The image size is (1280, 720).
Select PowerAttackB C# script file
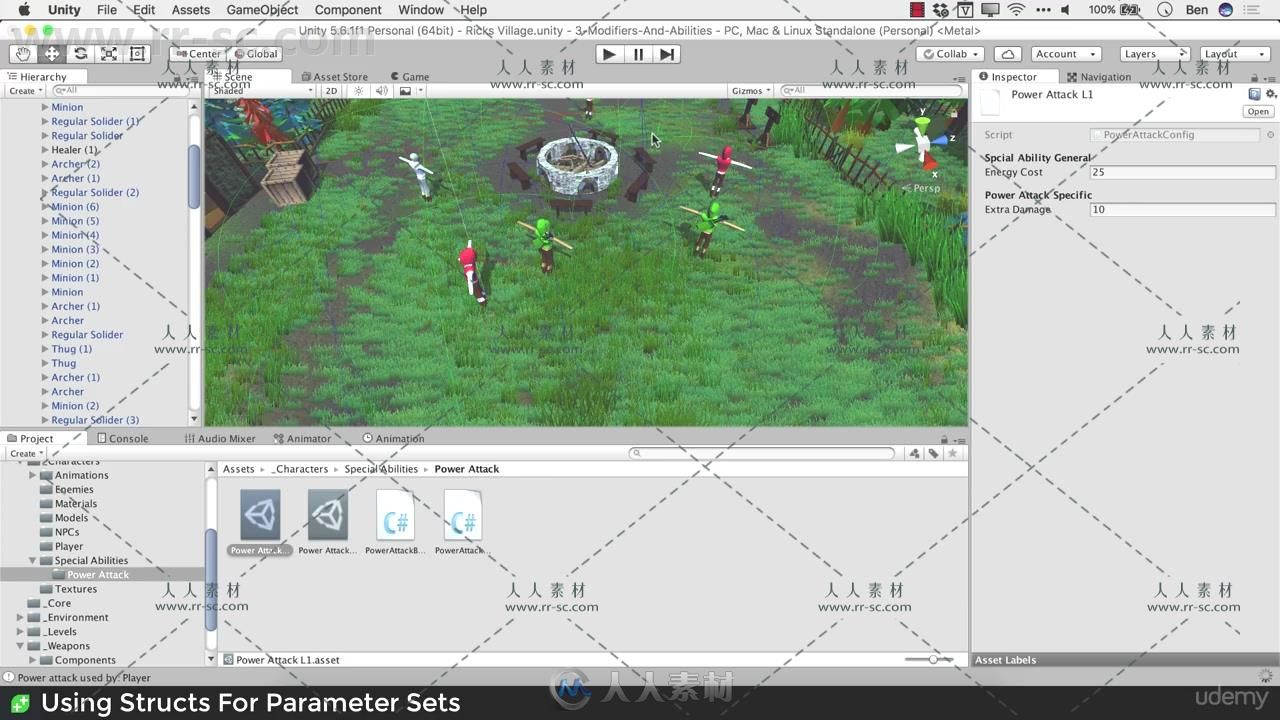(x=395, y=521)
